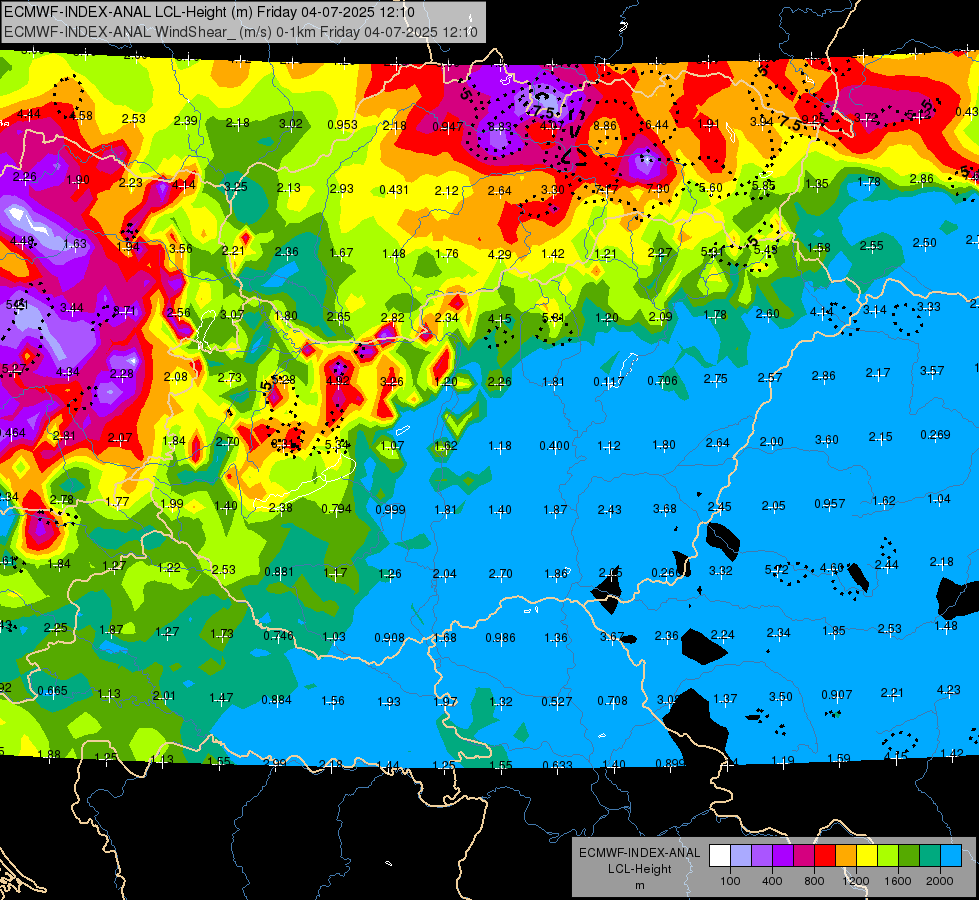This screenshot has width=979, height=900.
Task: Click the legend tick label 800
Action: (x=814, y=881)
